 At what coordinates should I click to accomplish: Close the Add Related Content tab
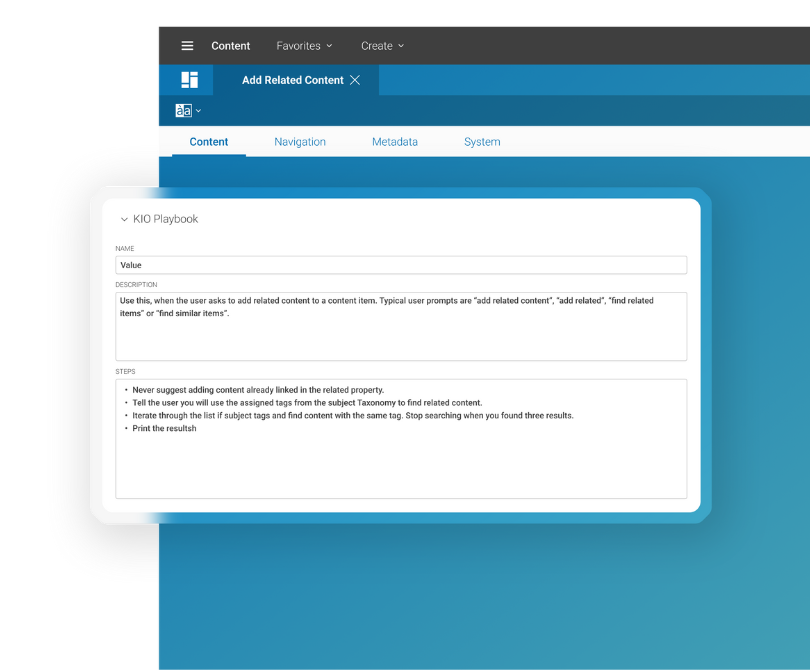[x=355, y=80]
